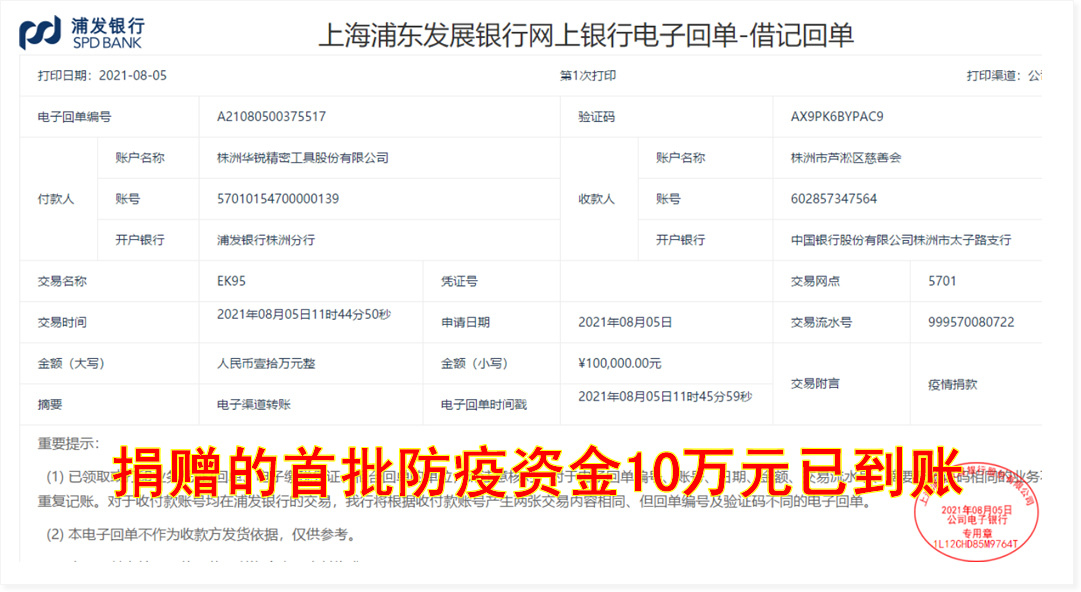Click the 收款人 label
This screenshot has height=592, width=1081.
(x=596, y=199)
